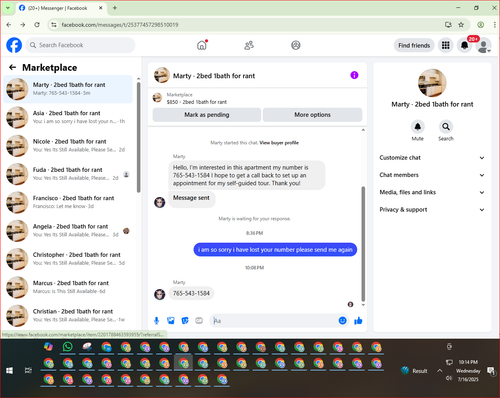Click the chat messages vertical scrollbar
Image resolution: width=500 pixels, height=398 pixels.
[x=363, y=243]
